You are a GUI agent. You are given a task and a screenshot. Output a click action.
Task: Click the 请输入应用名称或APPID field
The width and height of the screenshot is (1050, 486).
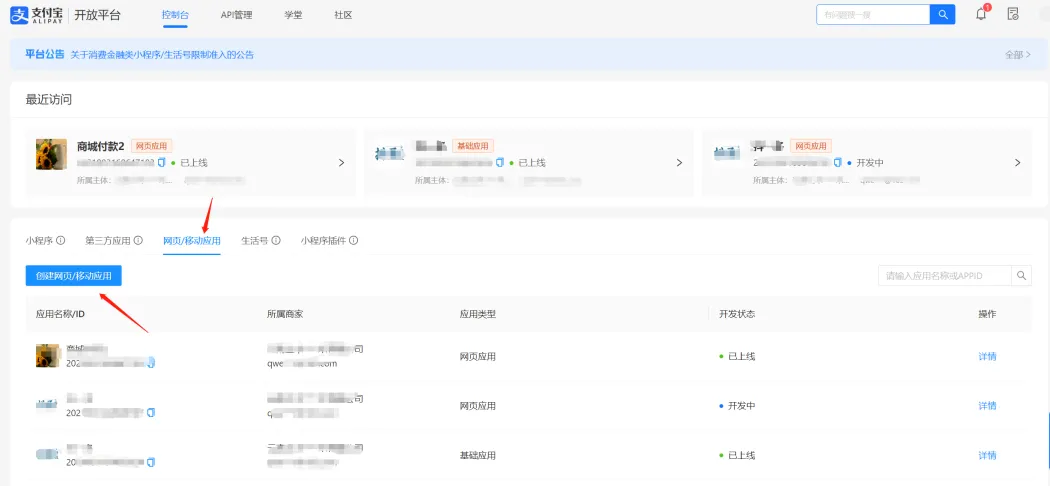coord(944,276)
